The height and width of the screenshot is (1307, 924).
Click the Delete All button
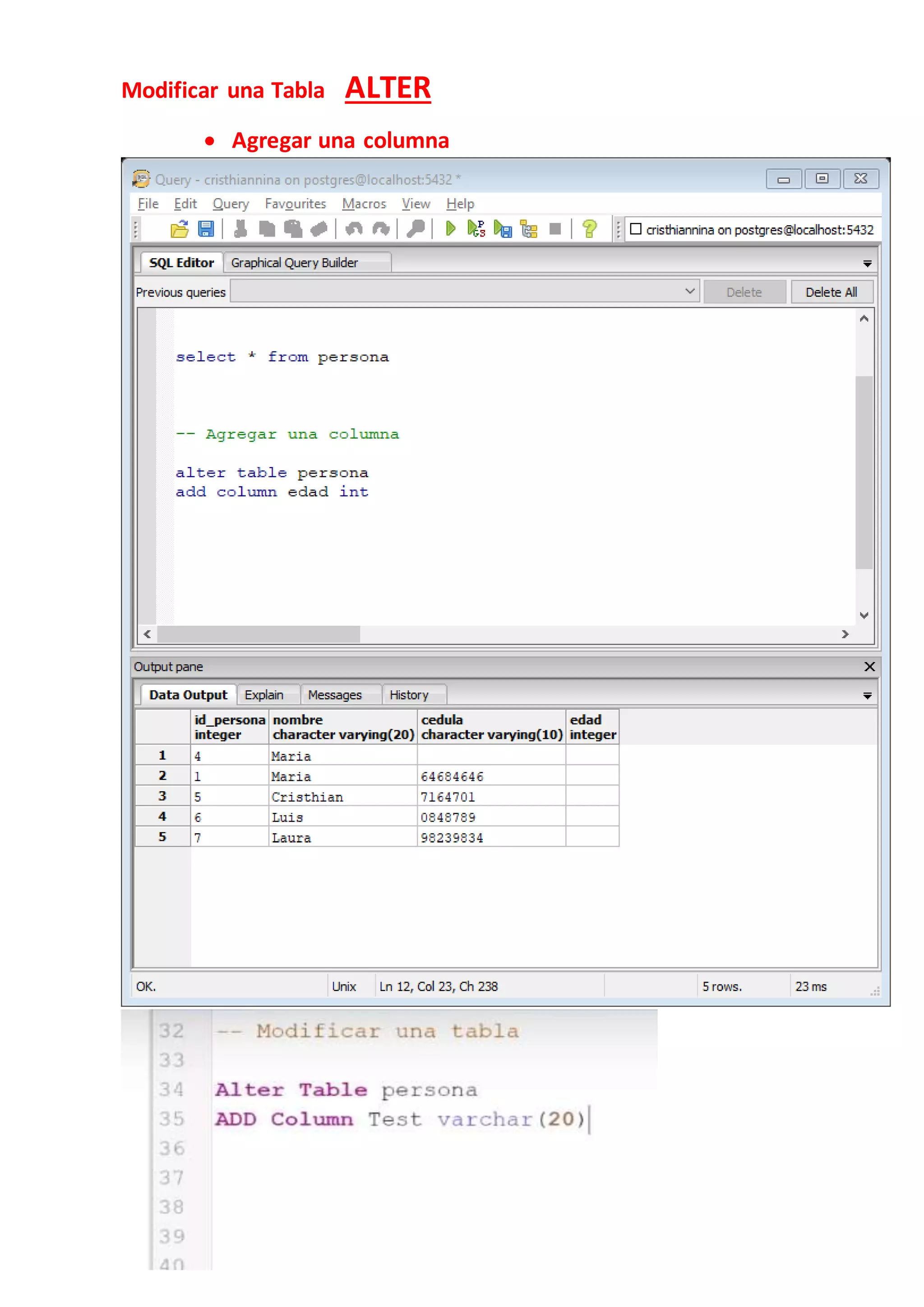(x=831, y=292)
